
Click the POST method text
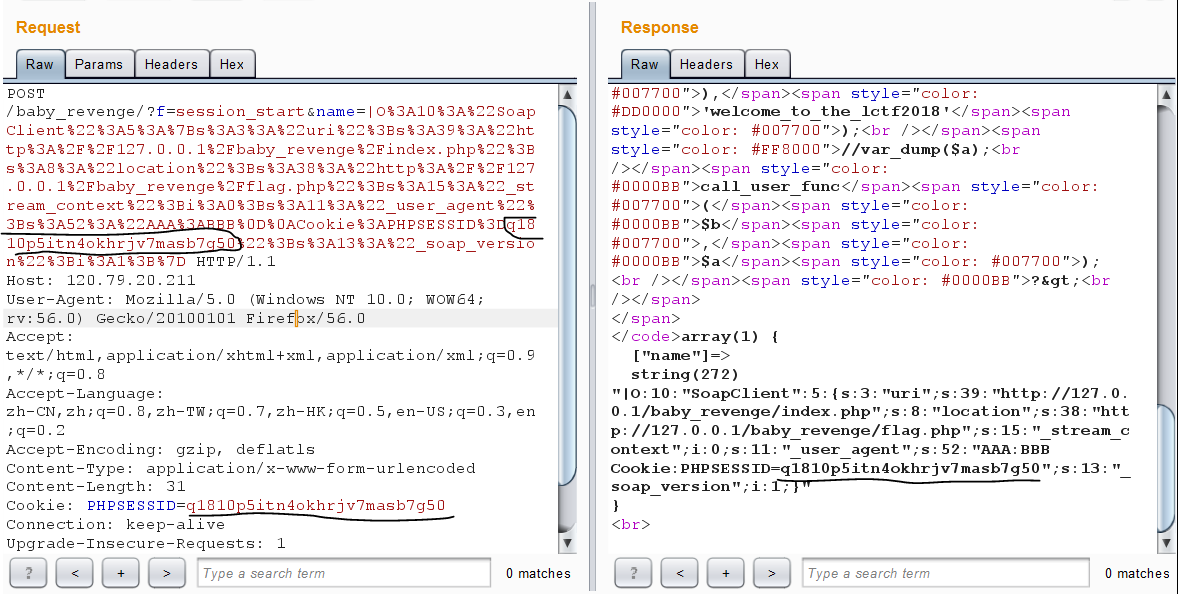pyautogui.click(x=26, y=93)
